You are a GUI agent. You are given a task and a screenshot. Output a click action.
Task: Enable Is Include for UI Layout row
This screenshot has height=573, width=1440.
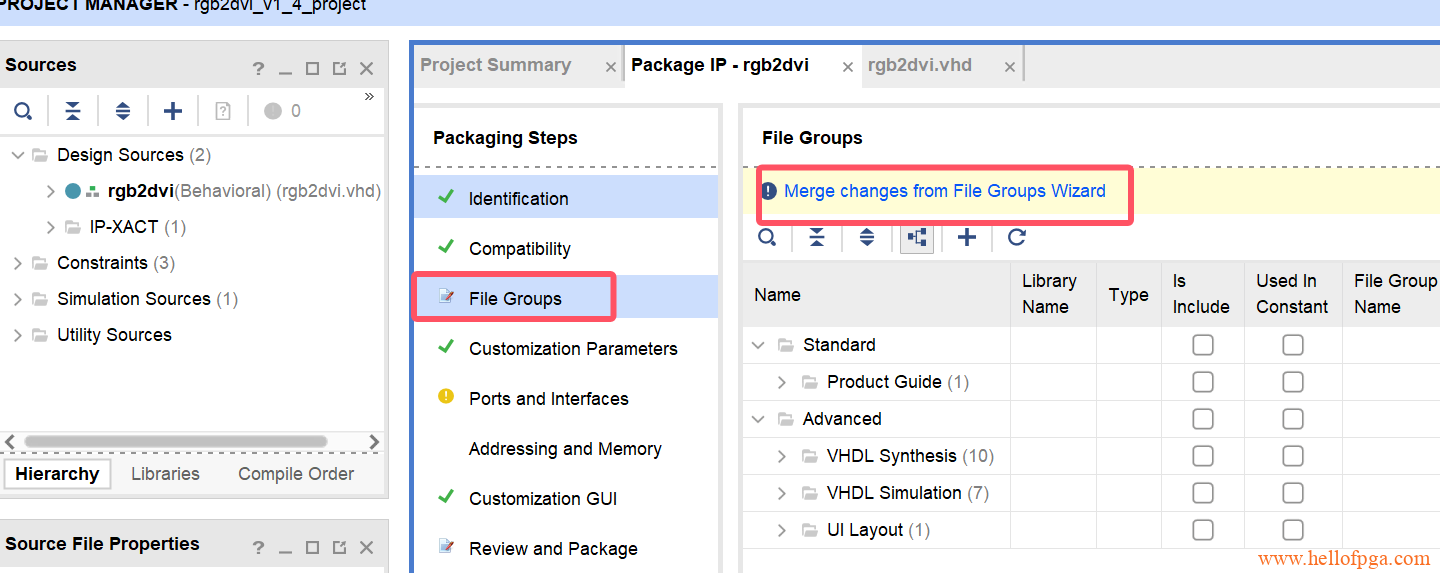pyautogui.click(x=1203, y=530)
